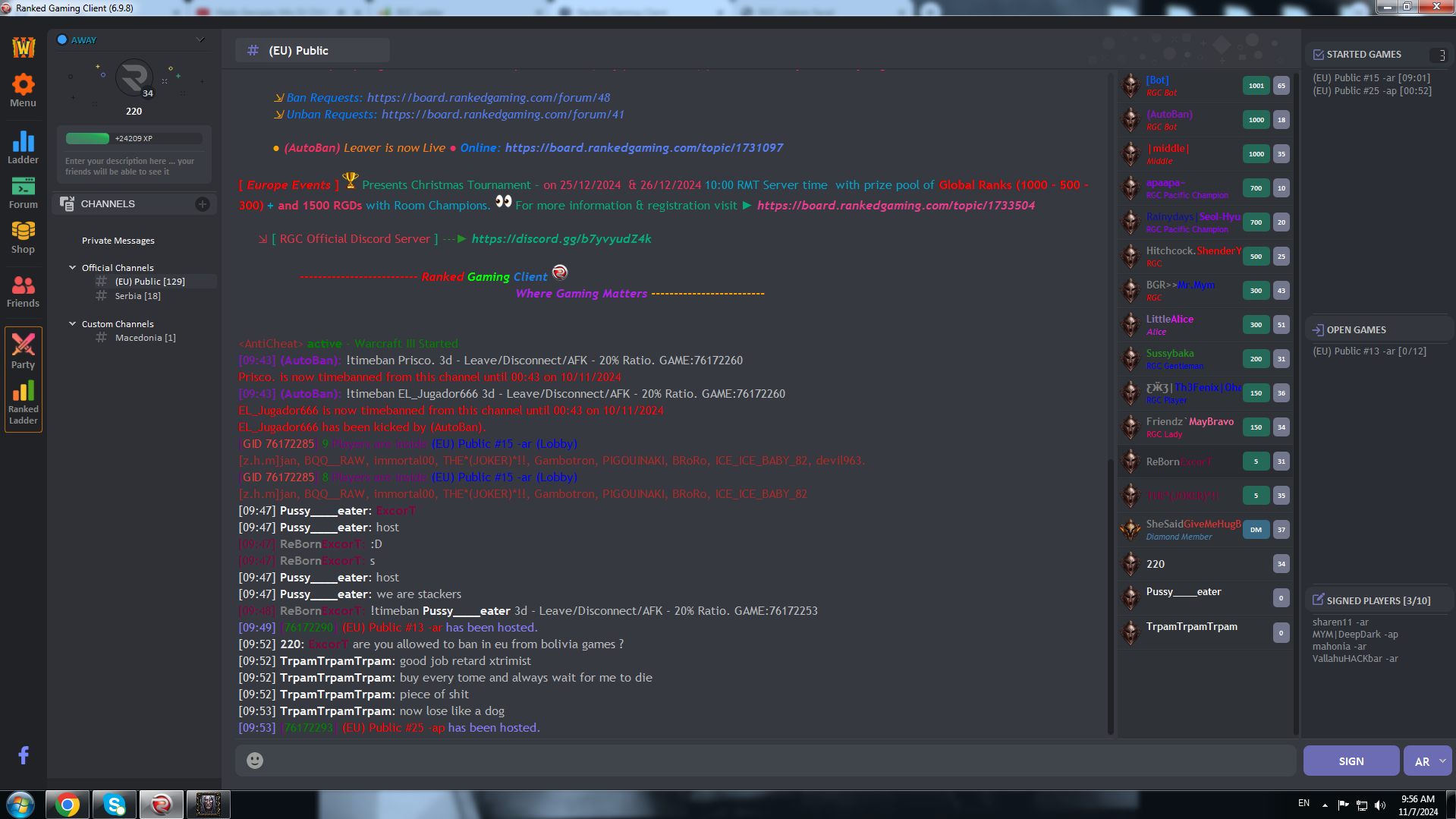Click TrpamTrpamTrpam user avatar
Viewport: 1456px width, 819px height.
pos(1131,632)
